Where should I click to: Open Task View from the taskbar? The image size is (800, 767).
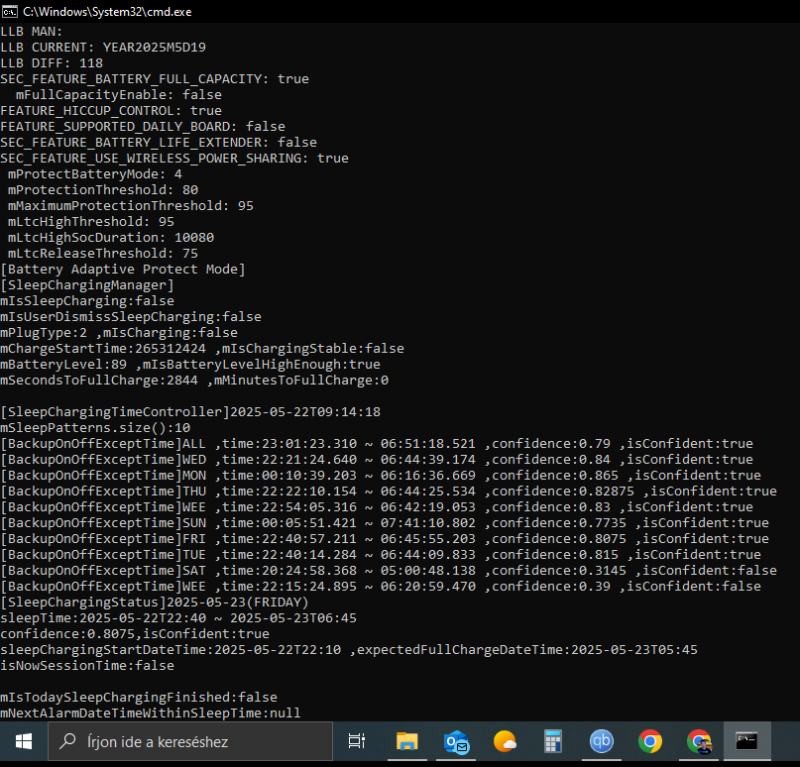pyautogui.click(x=357, y=741)
